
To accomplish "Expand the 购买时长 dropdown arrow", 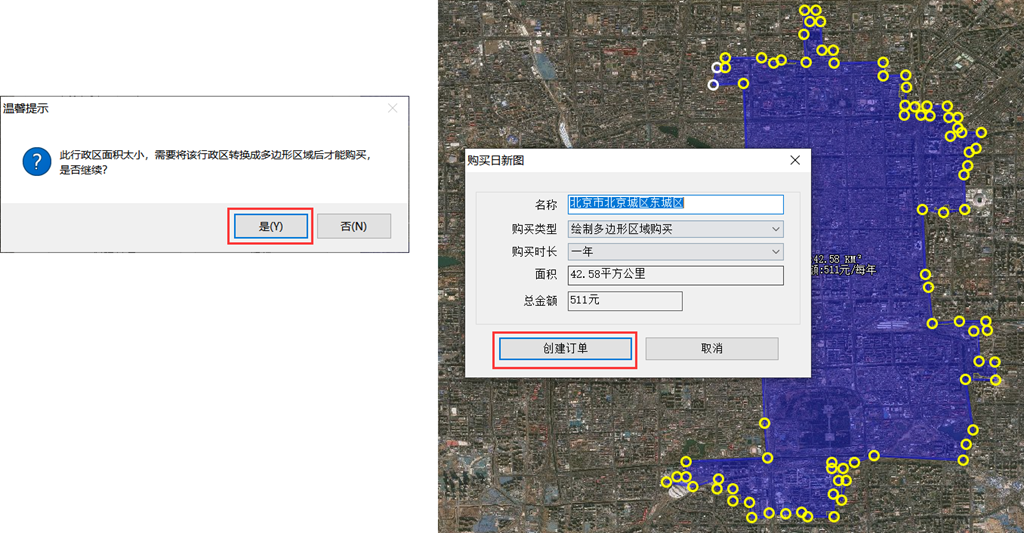I will point(775,251).
